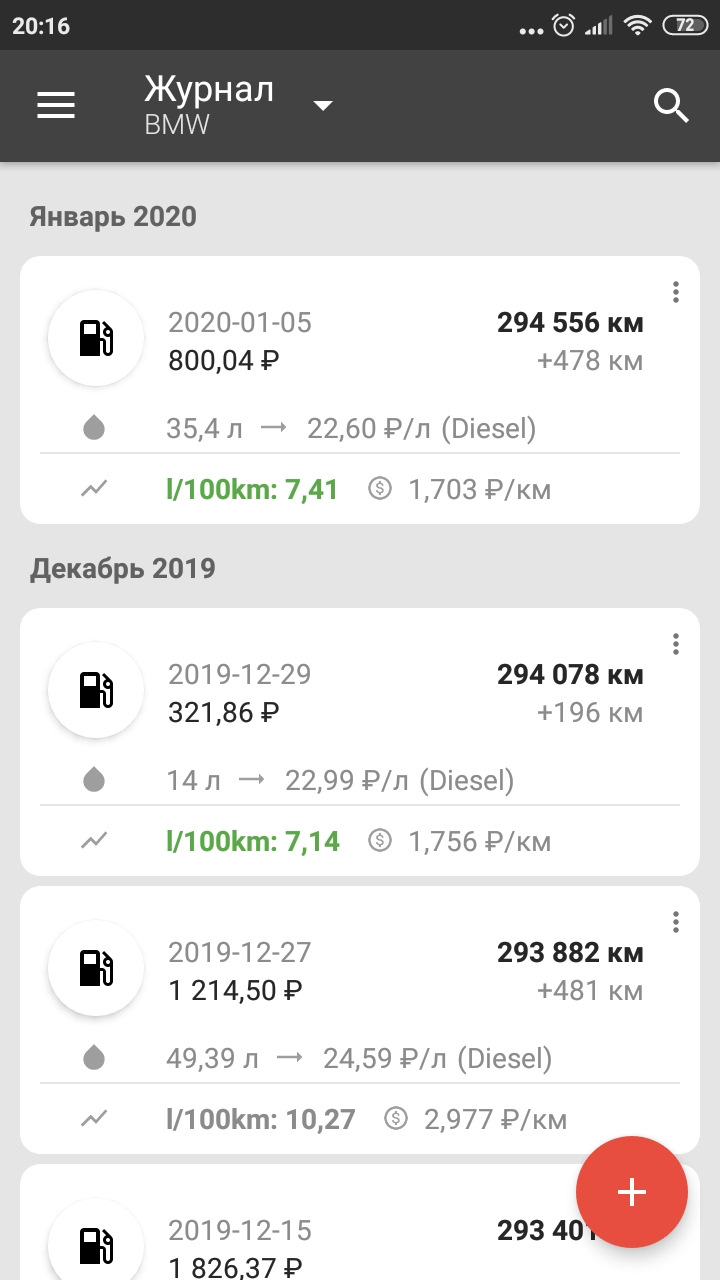Tap fuel pump icon of 2020-01-05 entry
Screen dimensions: 720x1280
[96, 338]
